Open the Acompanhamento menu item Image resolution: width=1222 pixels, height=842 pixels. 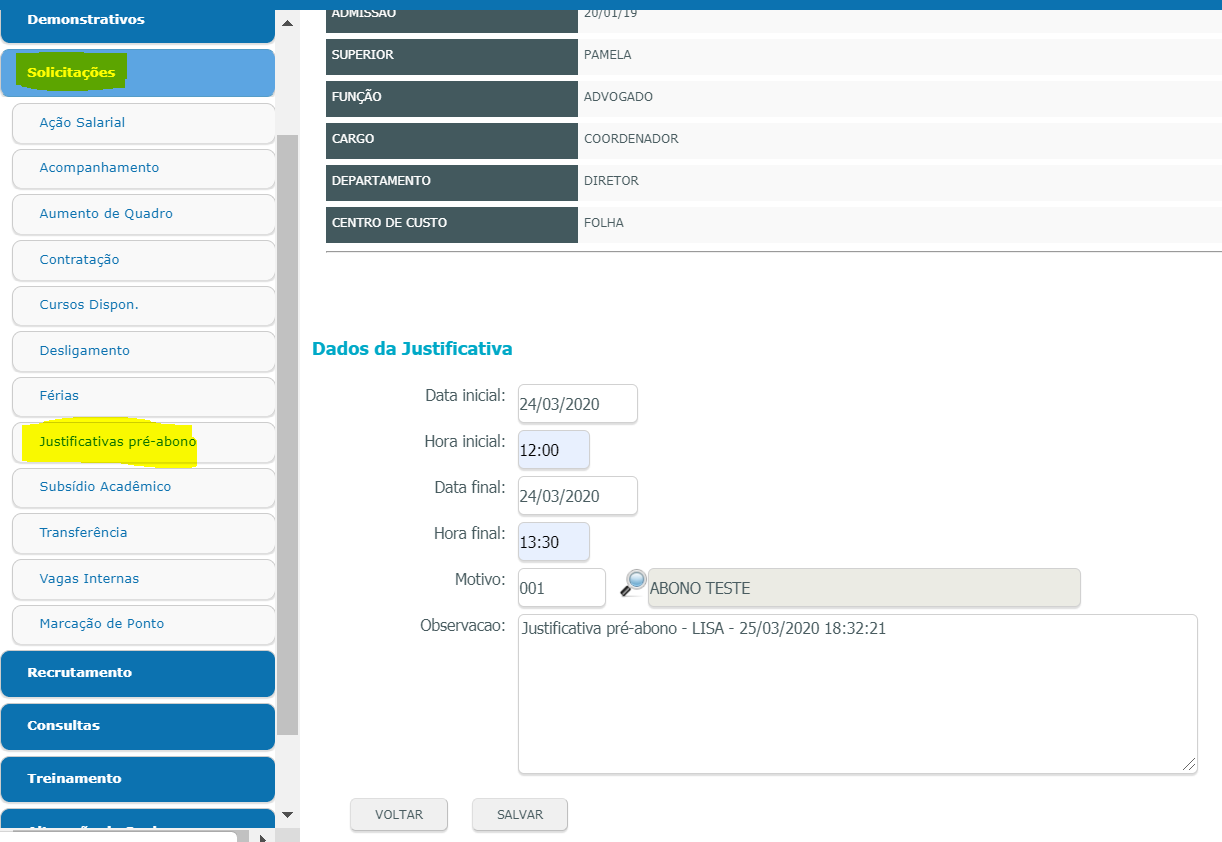click(x=144, y=168)
